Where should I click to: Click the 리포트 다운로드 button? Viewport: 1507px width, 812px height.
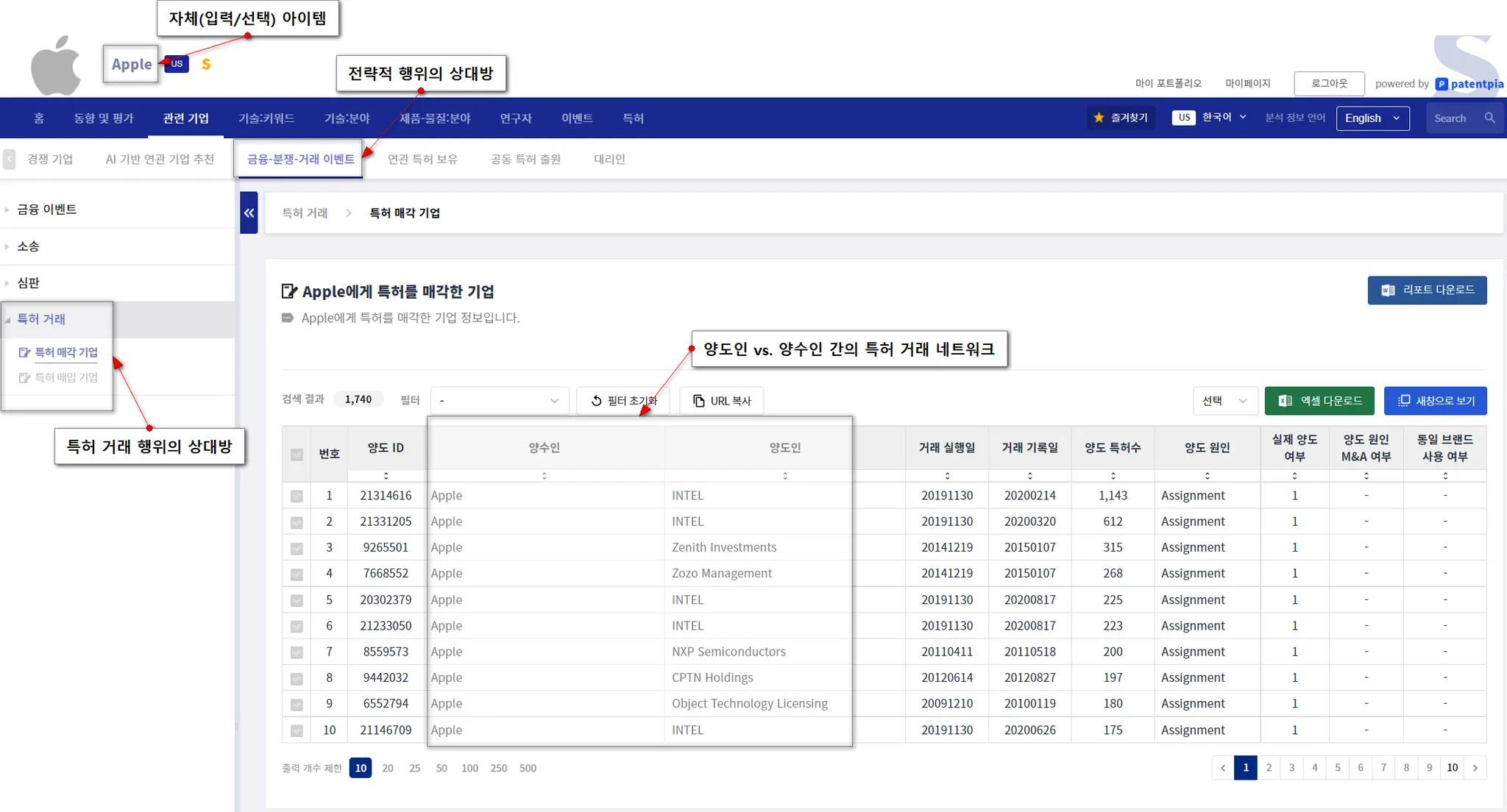[x=1427, y=290]
